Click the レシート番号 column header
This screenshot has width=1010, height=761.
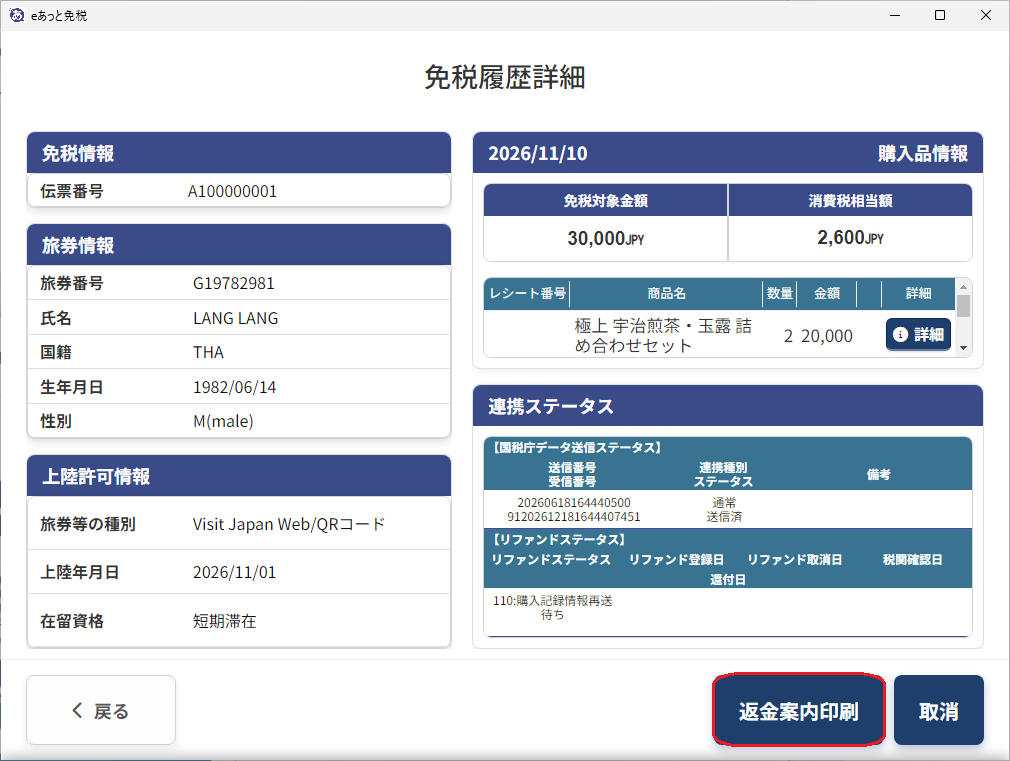coord(528,293)
